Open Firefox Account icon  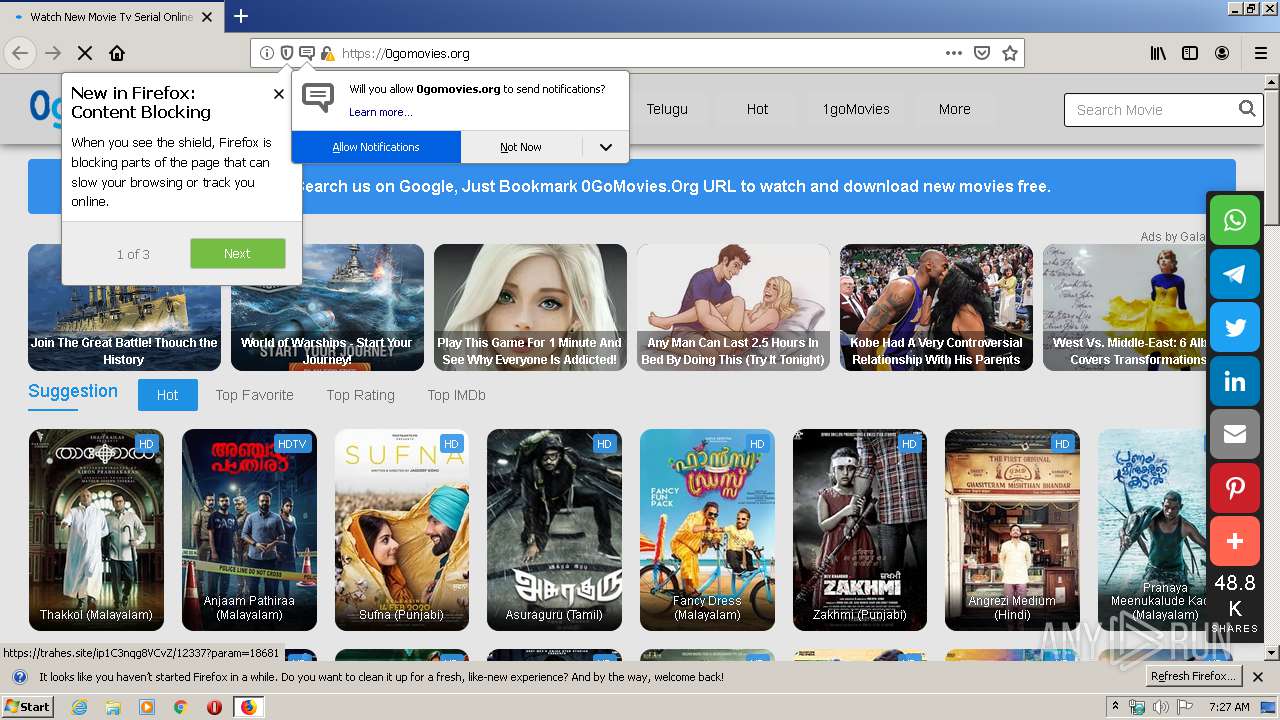[1222, 53]
